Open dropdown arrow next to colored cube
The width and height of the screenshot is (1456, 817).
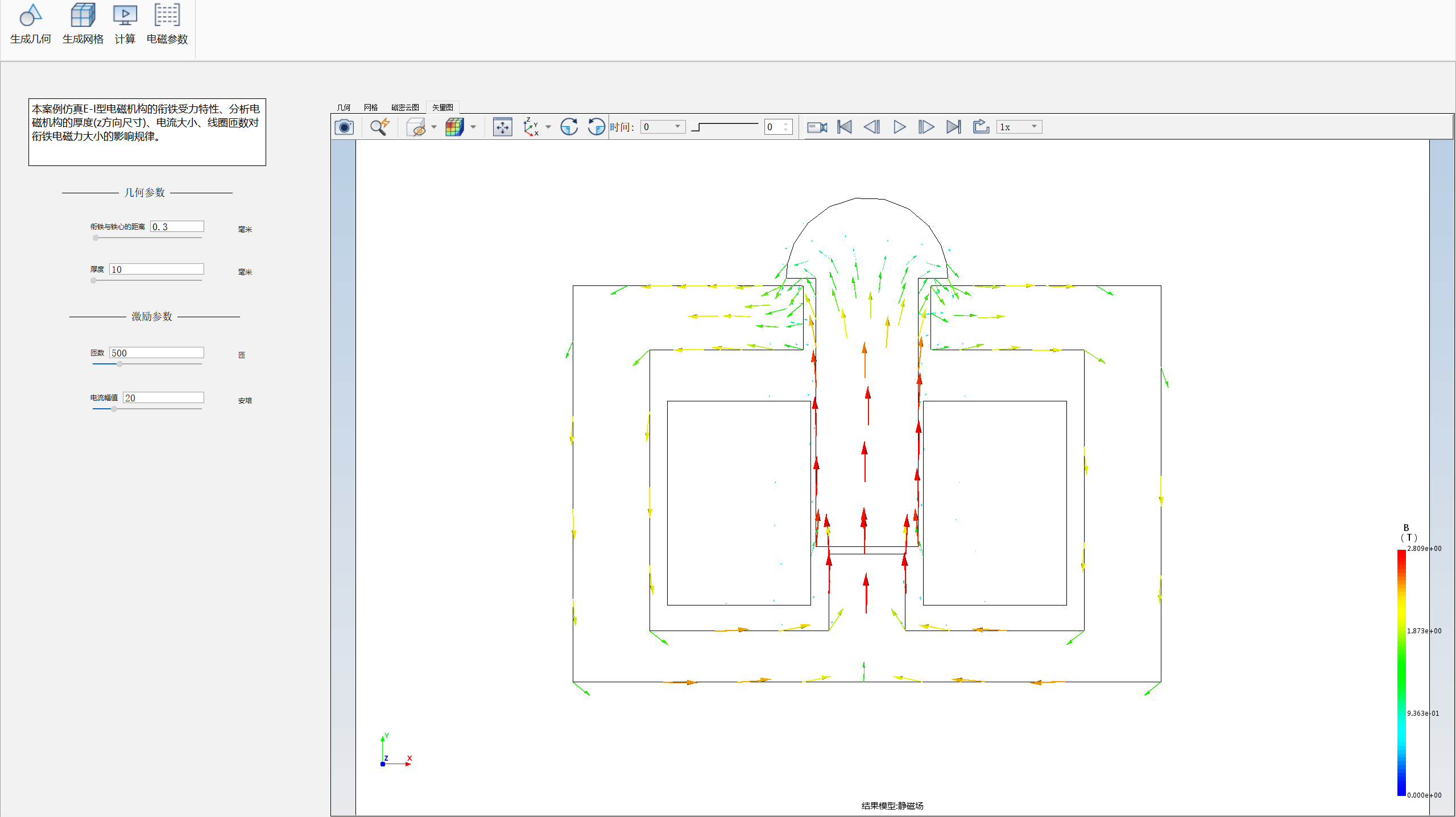point(473,127)
